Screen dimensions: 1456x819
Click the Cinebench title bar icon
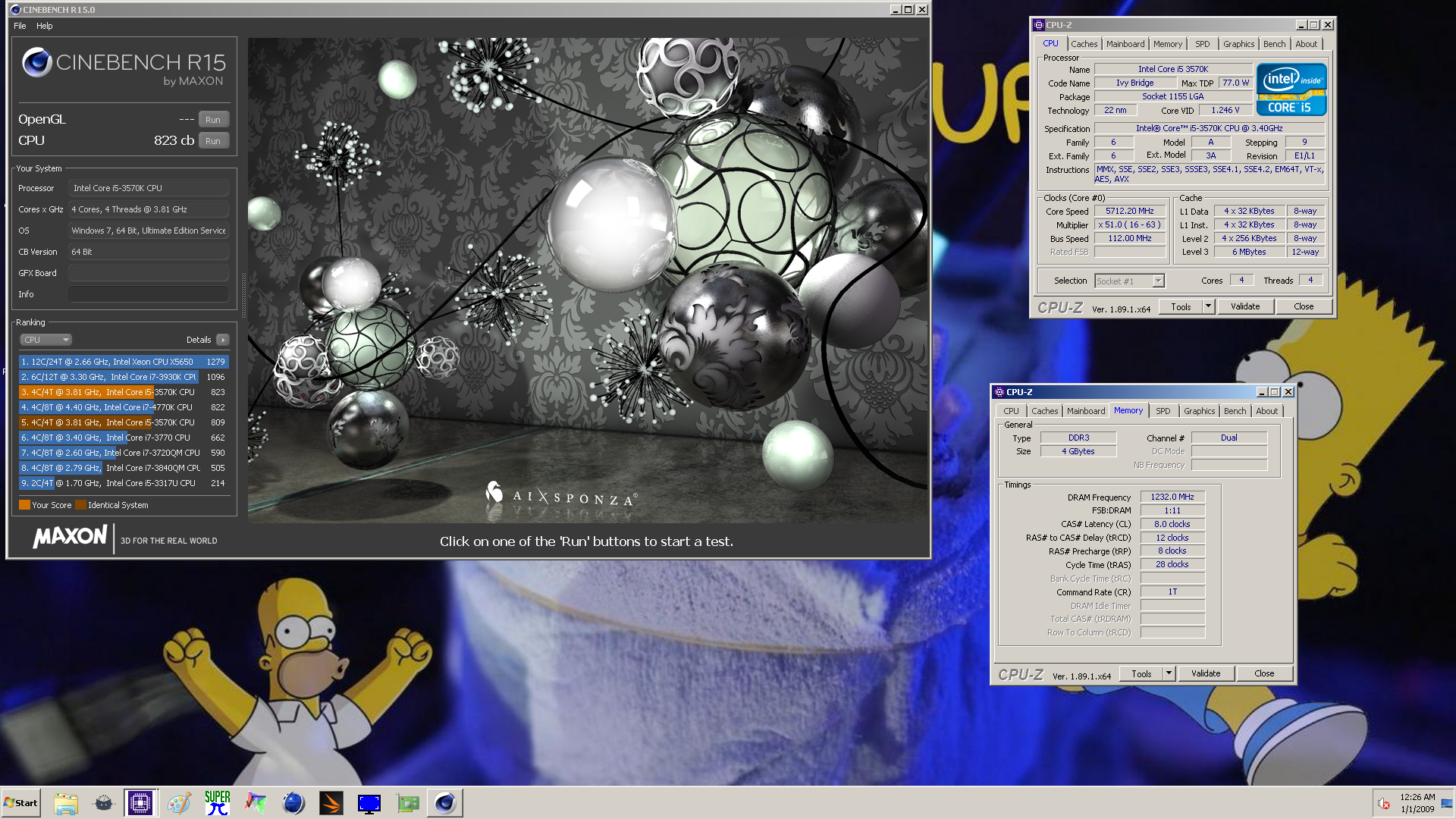[15, 10]
